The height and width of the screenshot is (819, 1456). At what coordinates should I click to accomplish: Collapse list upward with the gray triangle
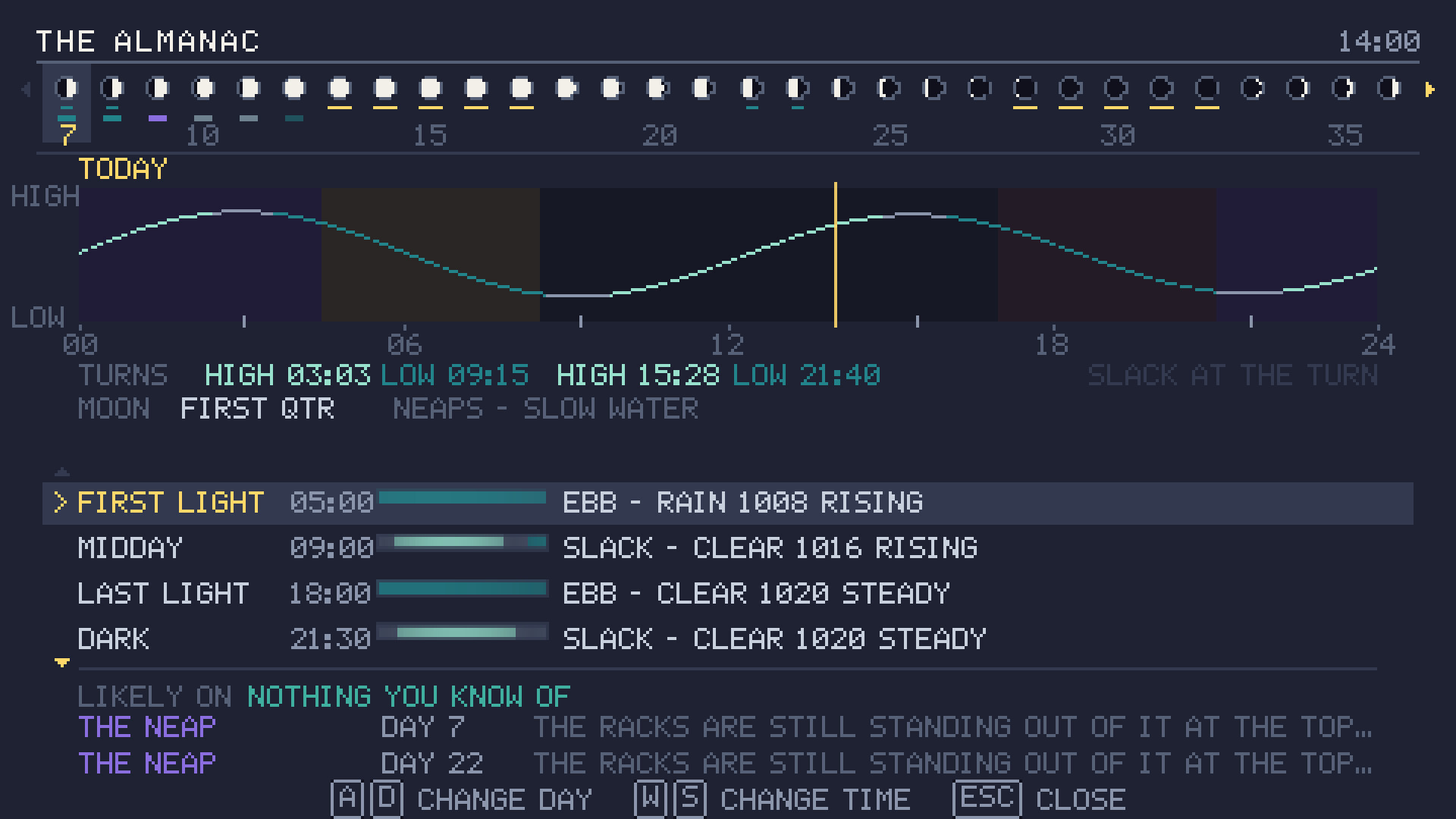pyautogui.click(x=62, y=472)
